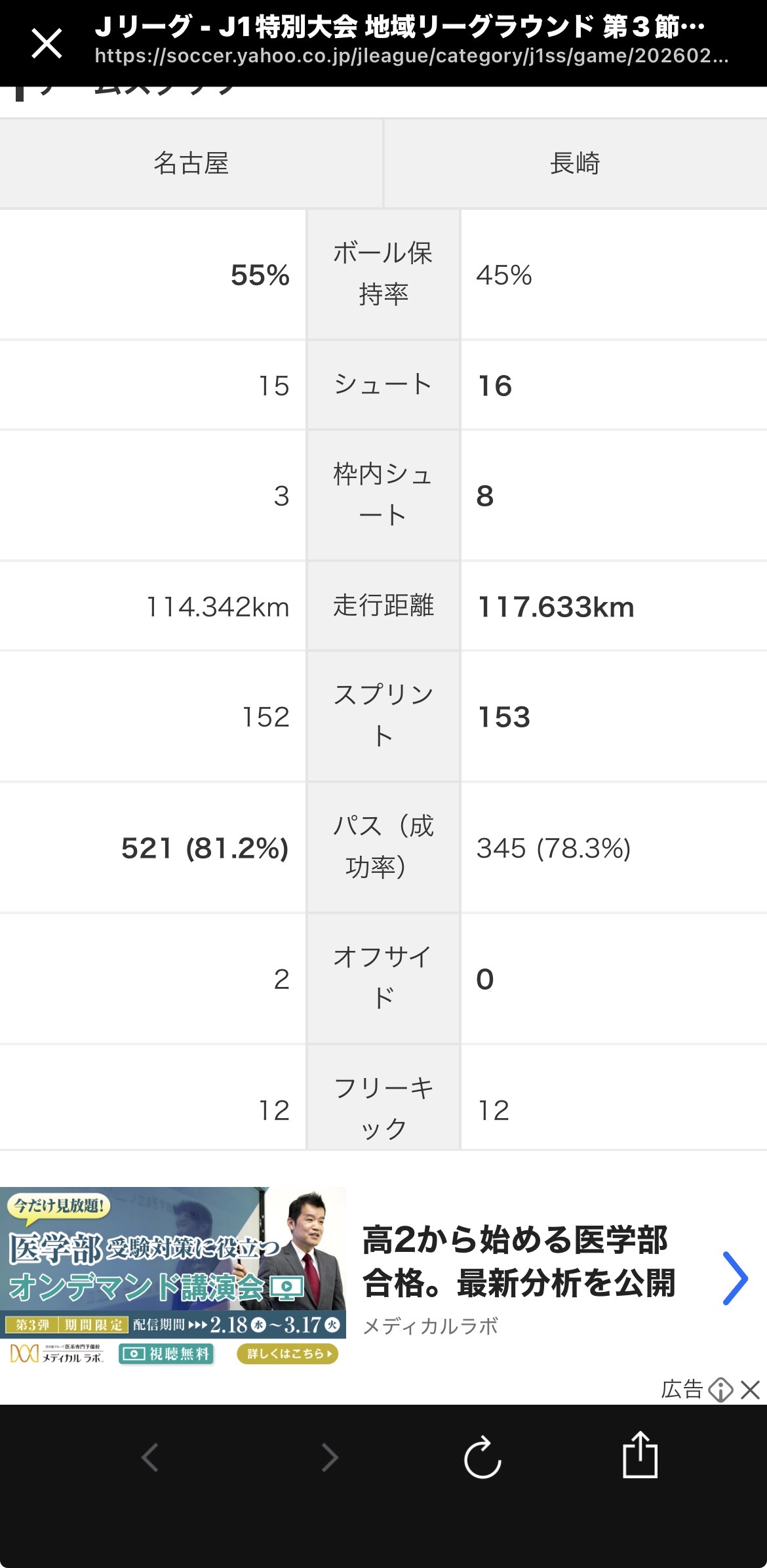Tap the browser back arrow
Image resolution: width=767 pixels, height=1568 pixels.
pos(150,1458)
